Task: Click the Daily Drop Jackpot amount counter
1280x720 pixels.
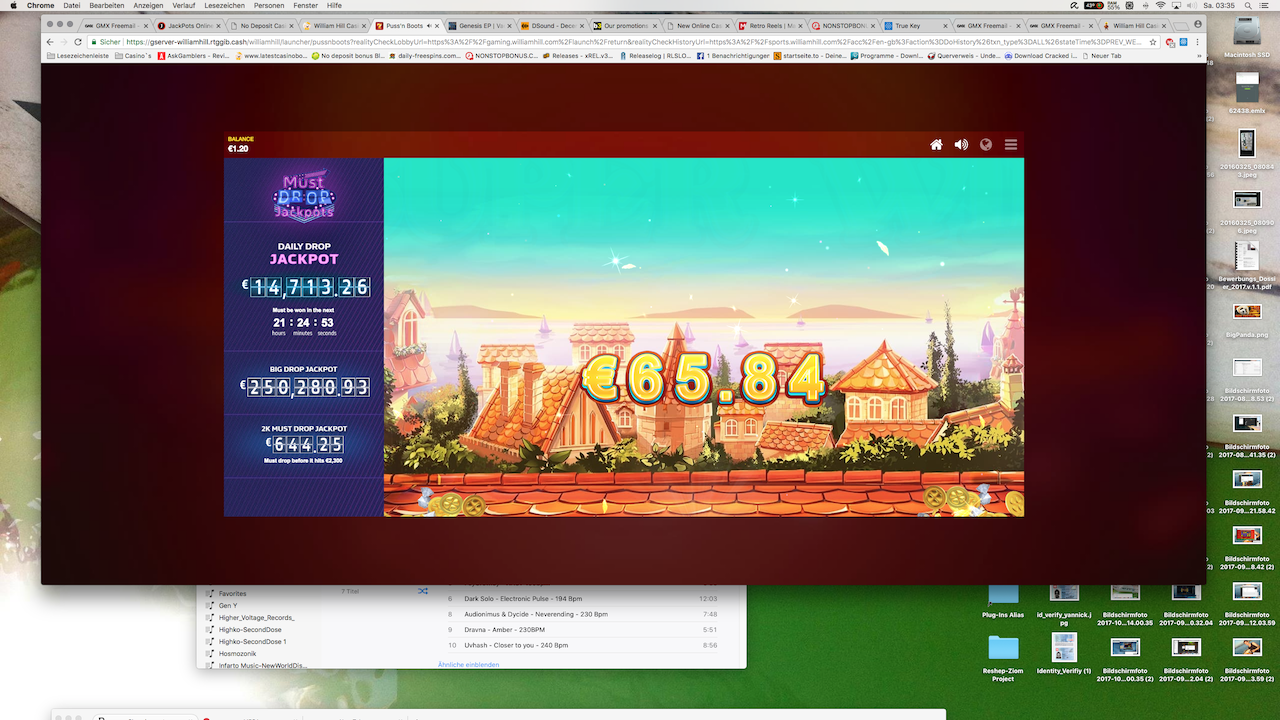Action: tap(308, 288)
